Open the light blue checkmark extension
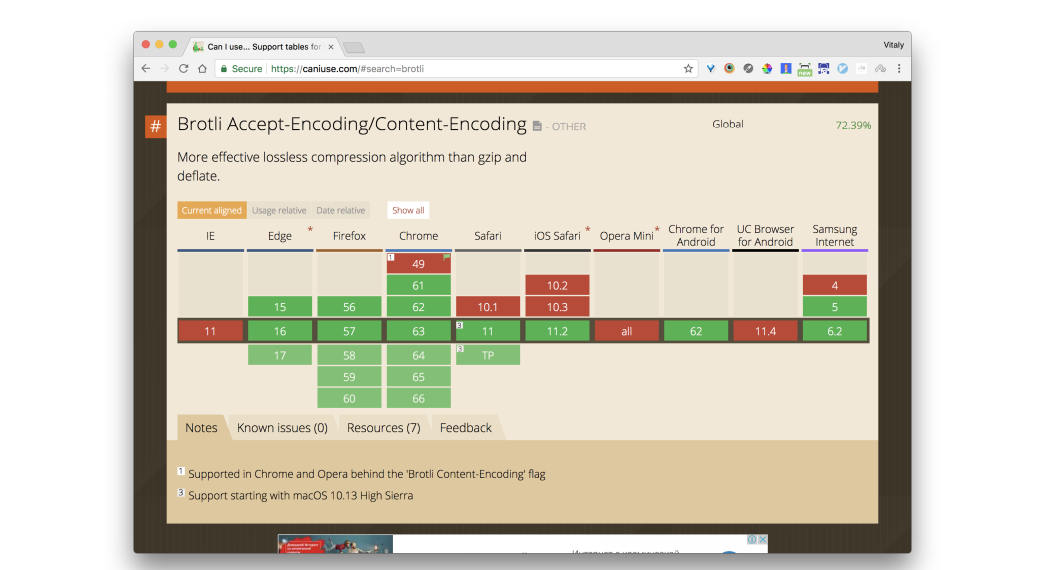This screenshot has width=1046, height=570. point(843,69)
